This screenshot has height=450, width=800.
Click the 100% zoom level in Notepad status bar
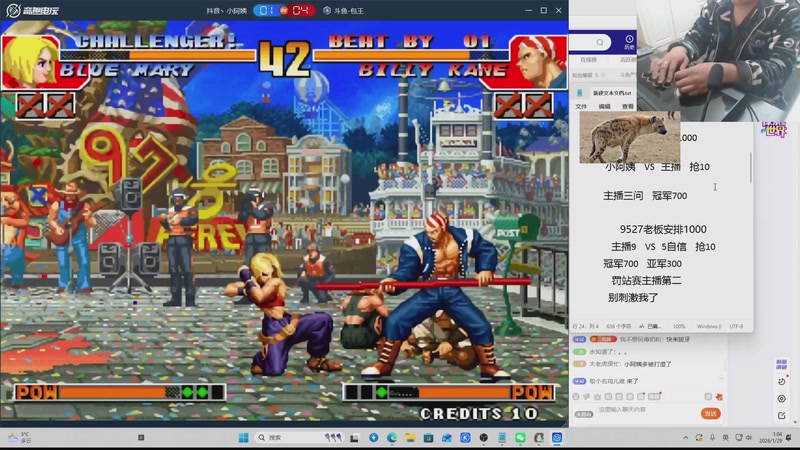[x=679, y=326]
